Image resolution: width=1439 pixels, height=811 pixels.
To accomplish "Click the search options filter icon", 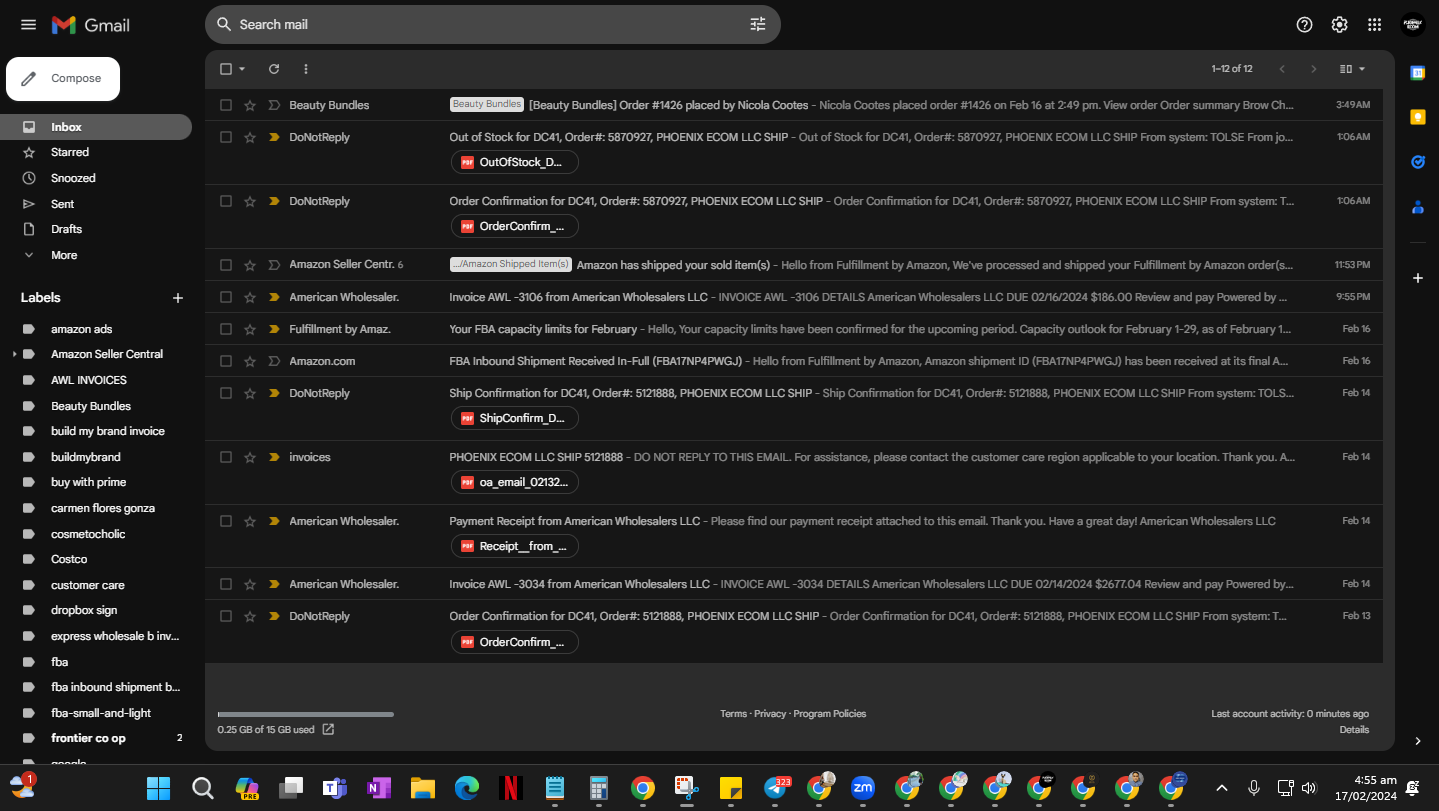I will click(x=758, y=25).
